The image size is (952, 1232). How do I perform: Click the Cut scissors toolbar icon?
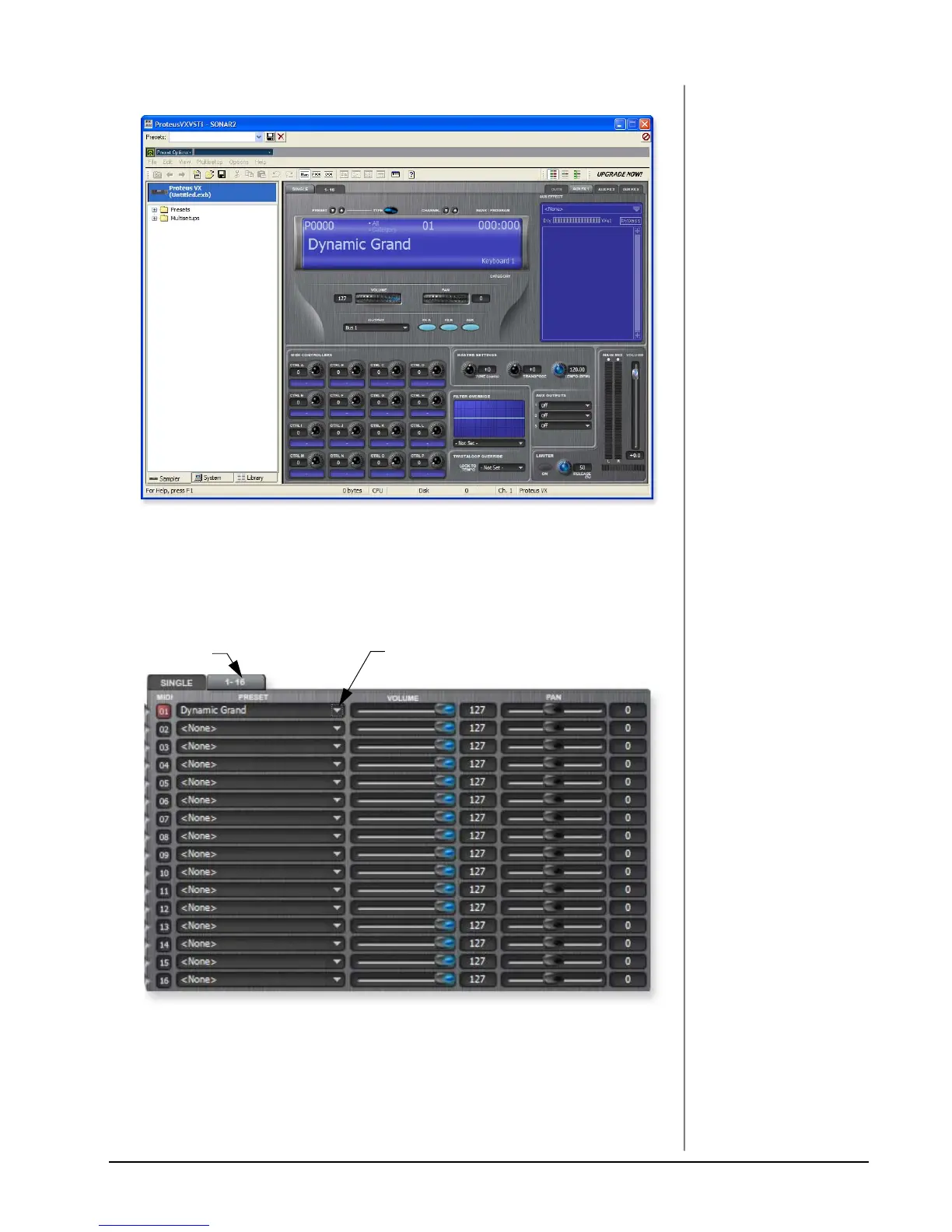tap(237, 174)
